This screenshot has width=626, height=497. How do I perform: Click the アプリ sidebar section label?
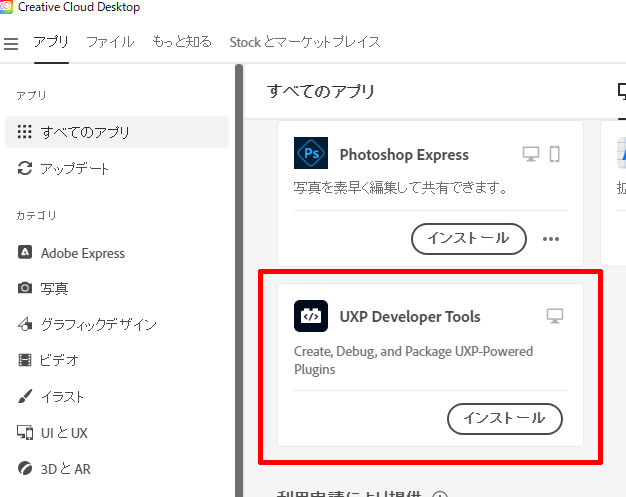32,95
